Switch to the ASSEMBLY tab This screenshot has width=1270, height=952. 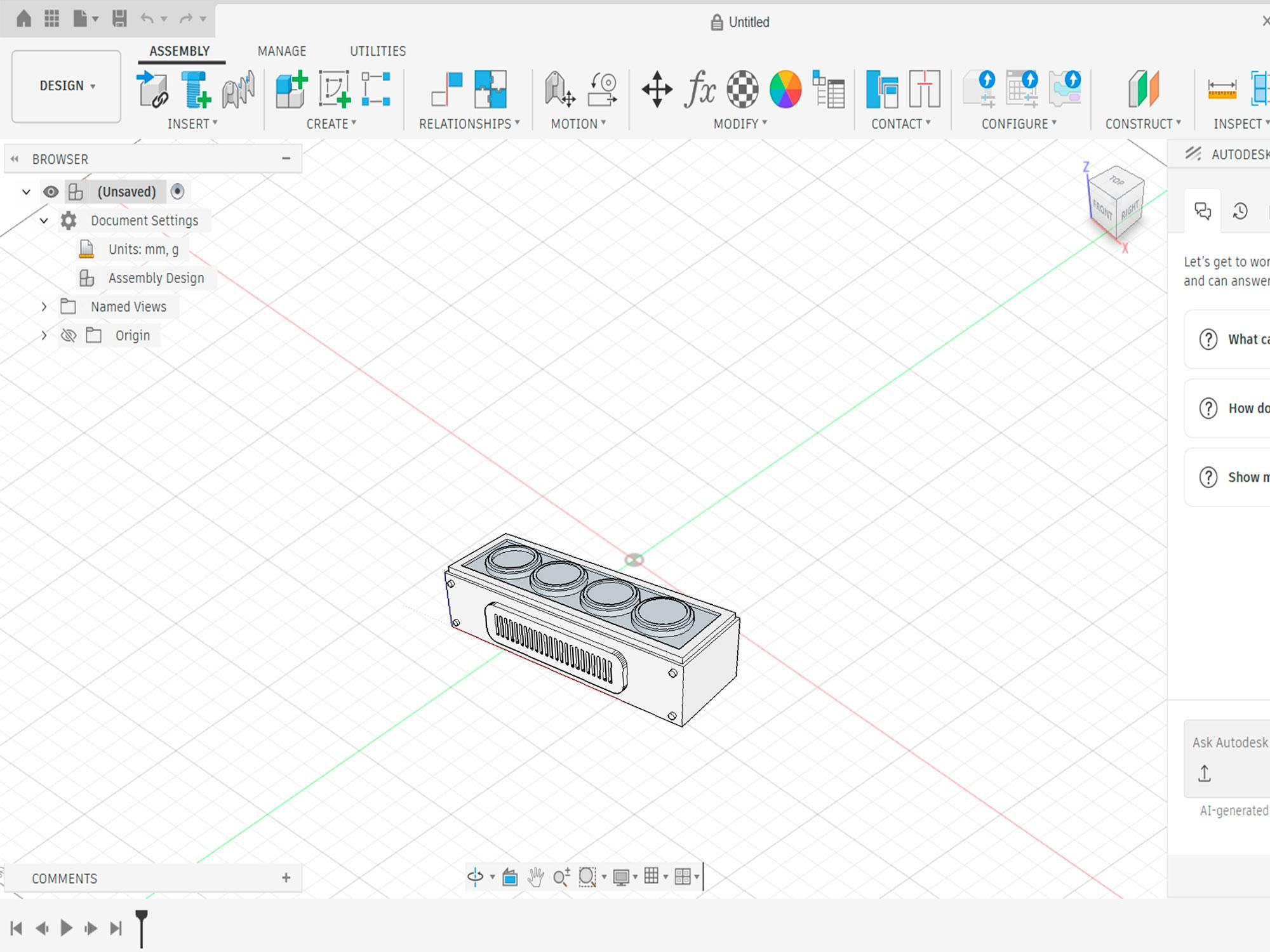click(180, 51)
